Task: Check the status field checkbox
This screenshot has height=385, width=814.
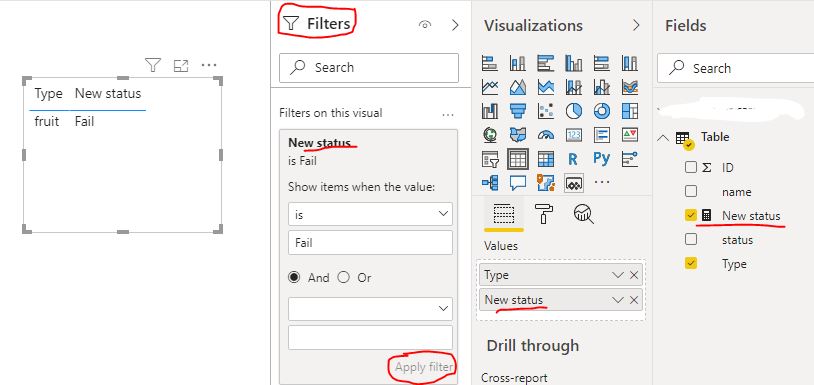Action: pos(690,239)
